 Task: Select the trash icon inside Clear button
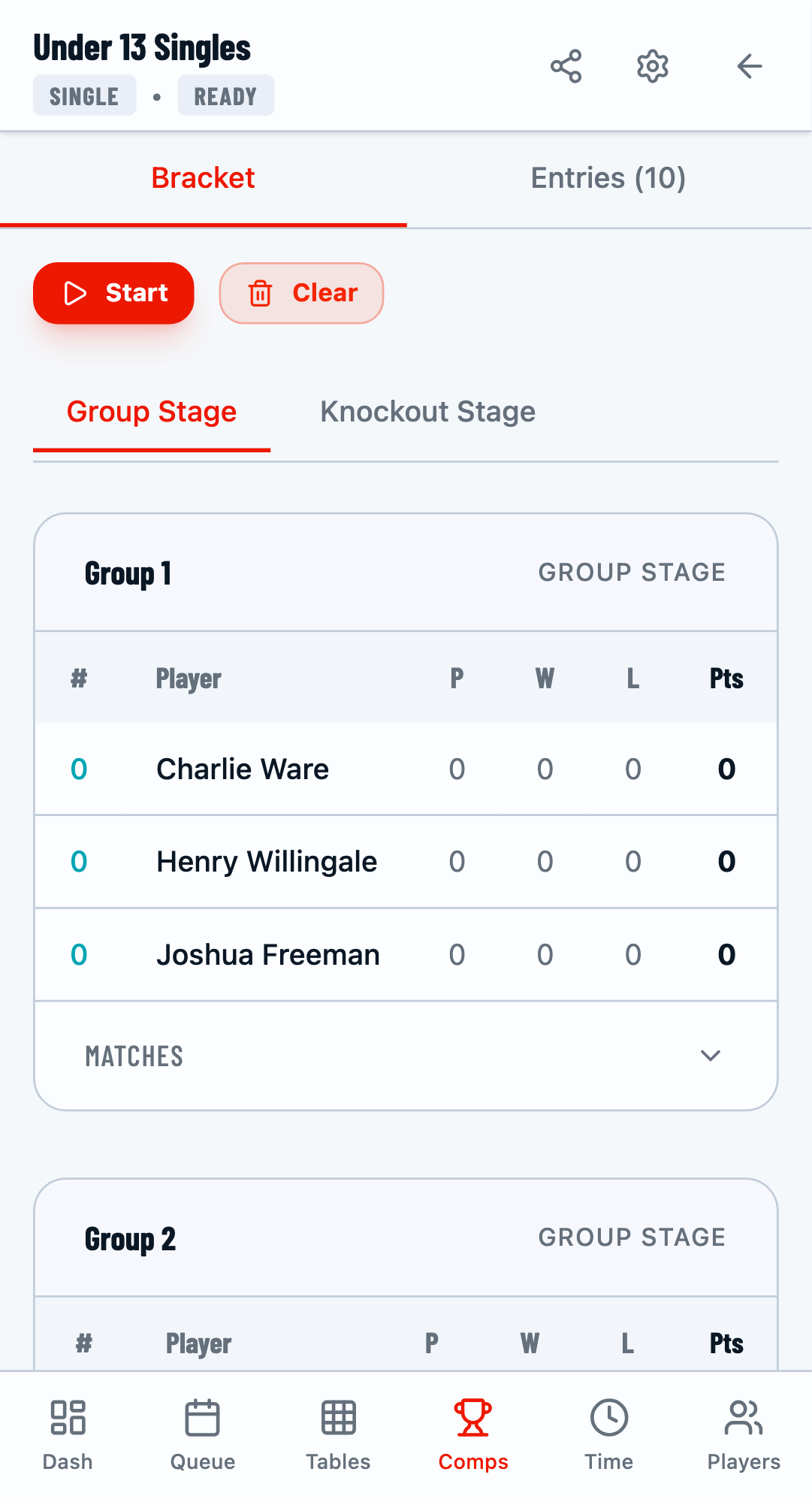261,293
